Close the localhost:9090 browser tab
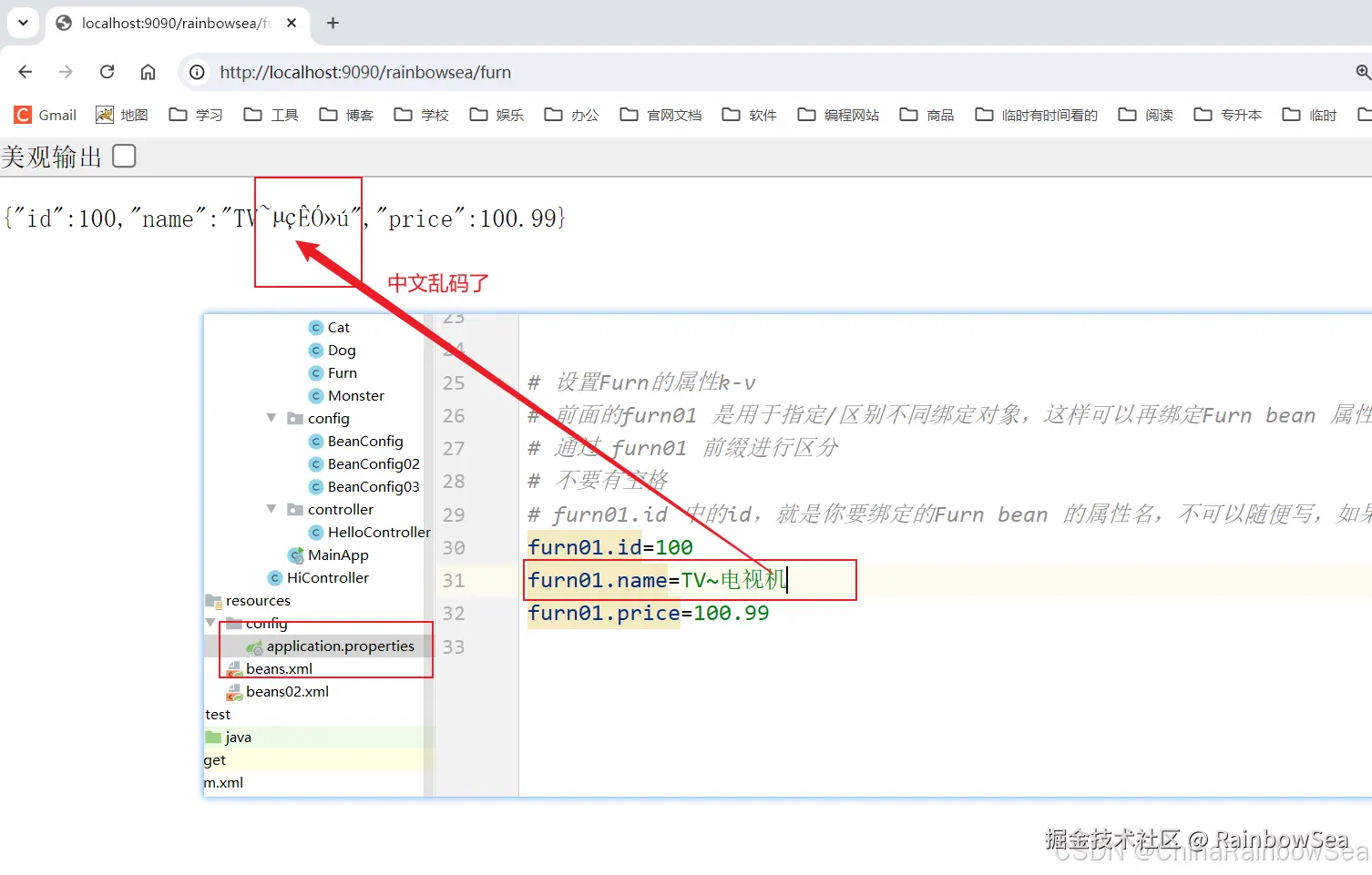Viewport: 1372px width, 875px height. click(x=292, y=23)
